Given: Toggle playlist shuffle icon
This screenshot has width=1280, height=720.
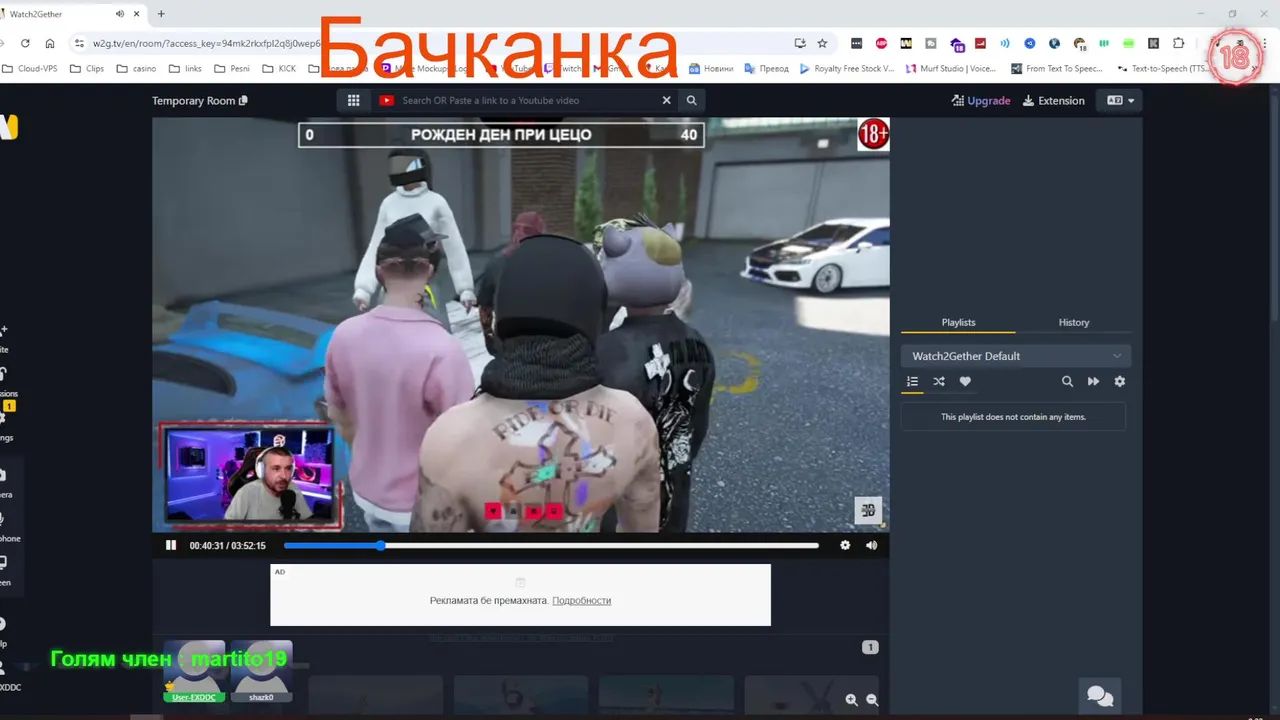Looking at the screenshot, I should [x=939, y=381].
